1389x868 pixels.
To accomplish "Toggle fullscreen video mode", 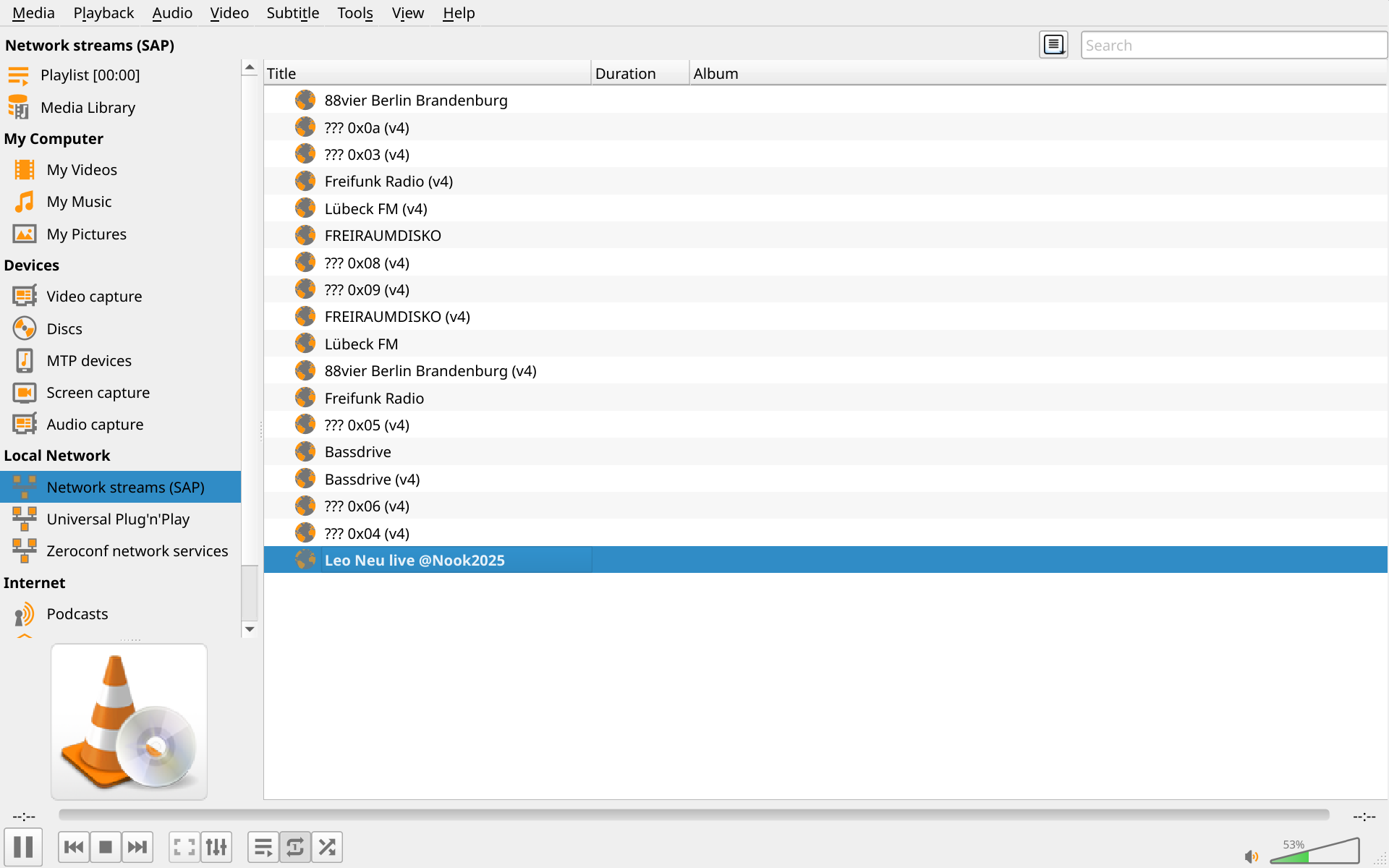I will [184, 847].
